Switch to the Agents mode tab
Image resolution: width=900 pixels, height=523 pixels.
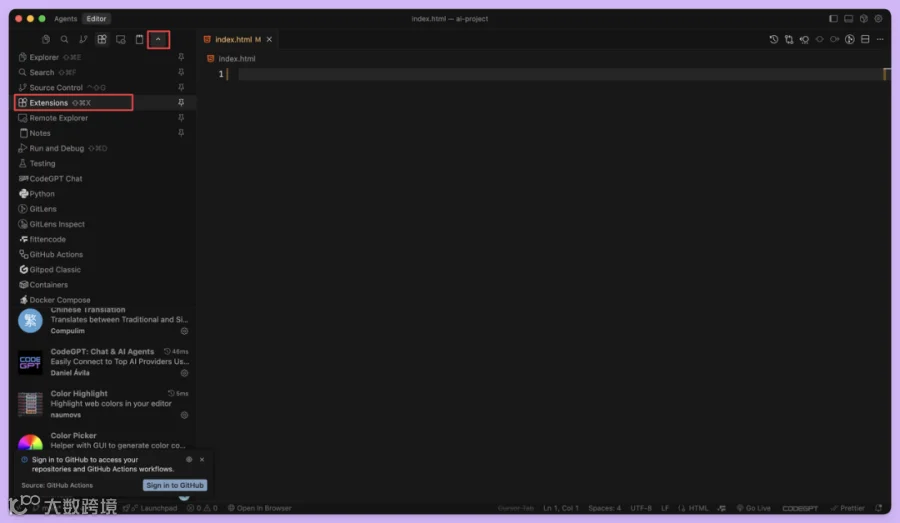[x=65, y=19]
